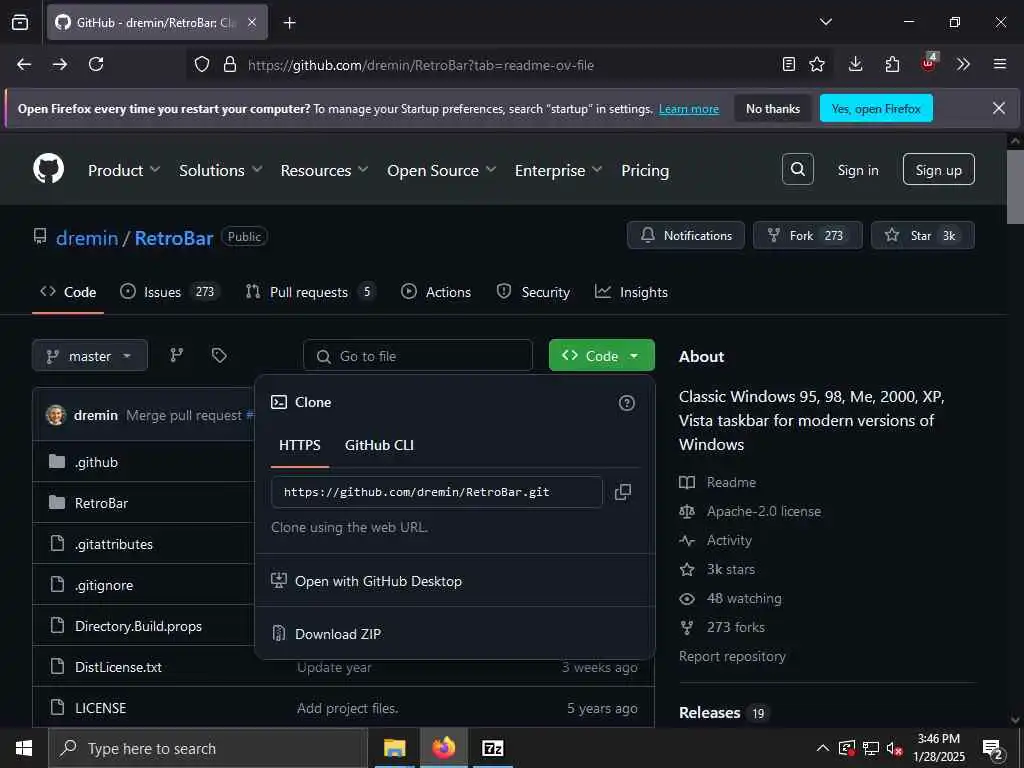This screenshot has width=1024, height=768.
Task: Click the uBlock Origin extension icon
Action: tap(928, 63)
